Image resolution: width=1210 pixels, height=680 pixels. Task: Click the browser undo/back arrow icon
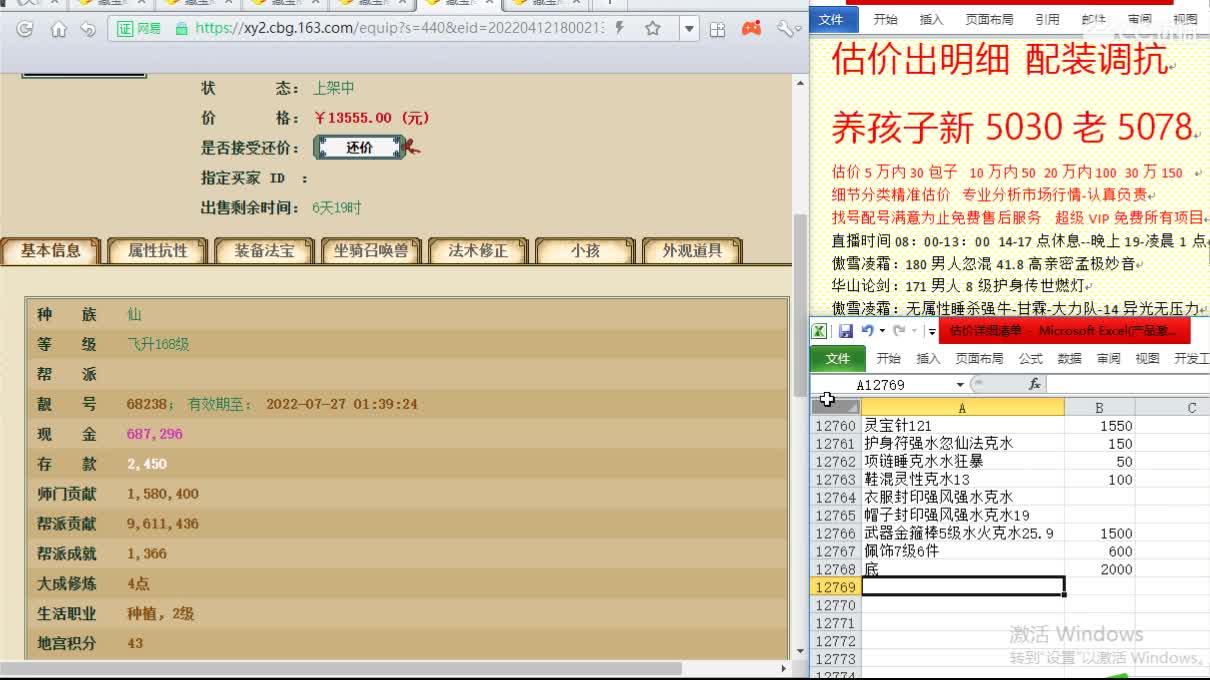click(88, 29)
